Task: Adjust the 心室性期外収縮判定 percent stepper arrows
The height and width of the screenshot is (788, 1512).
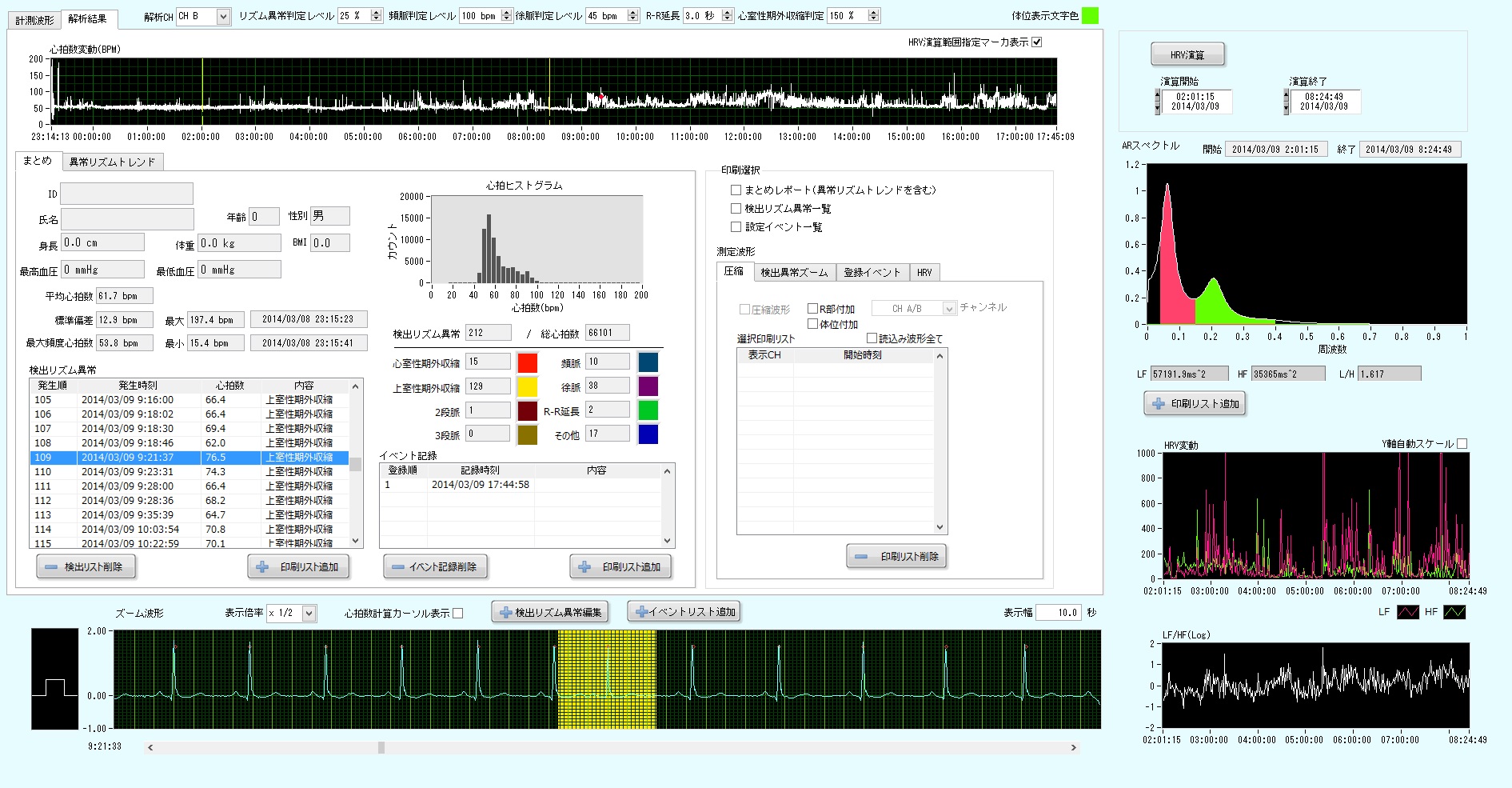Action: point(874,16)
